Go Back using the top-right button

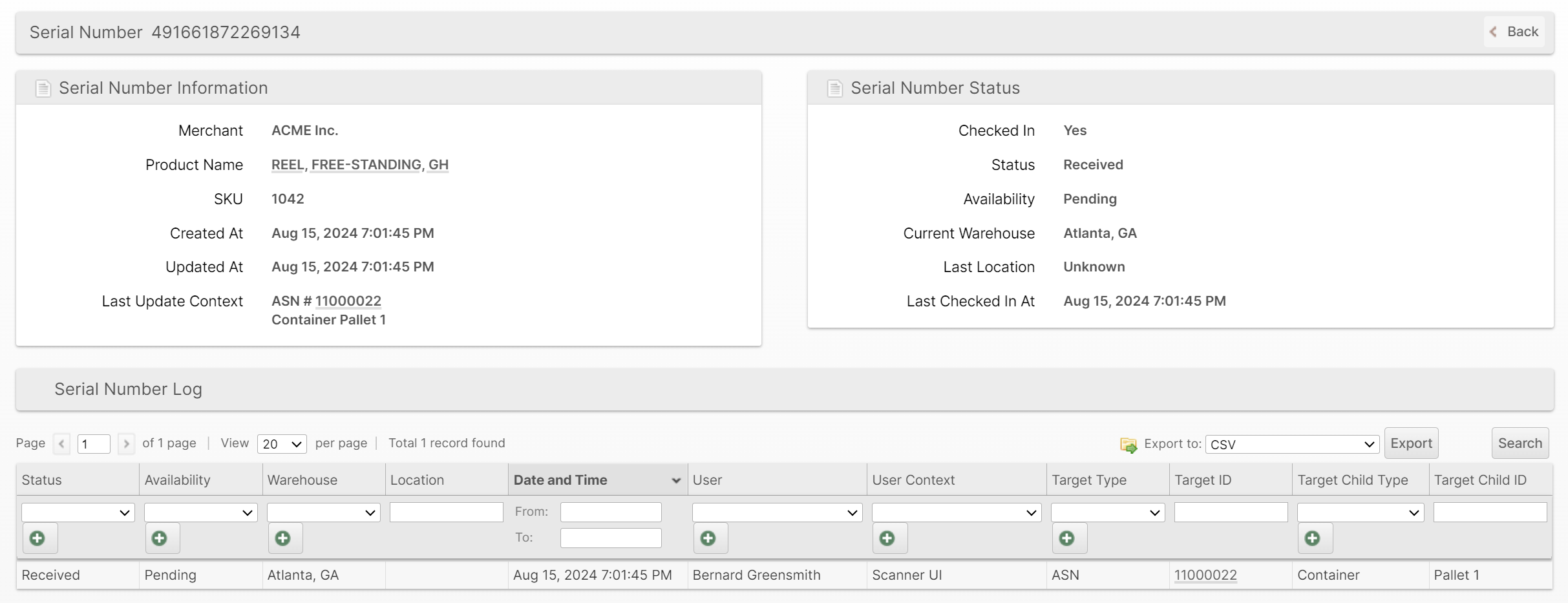point(1514,32)
